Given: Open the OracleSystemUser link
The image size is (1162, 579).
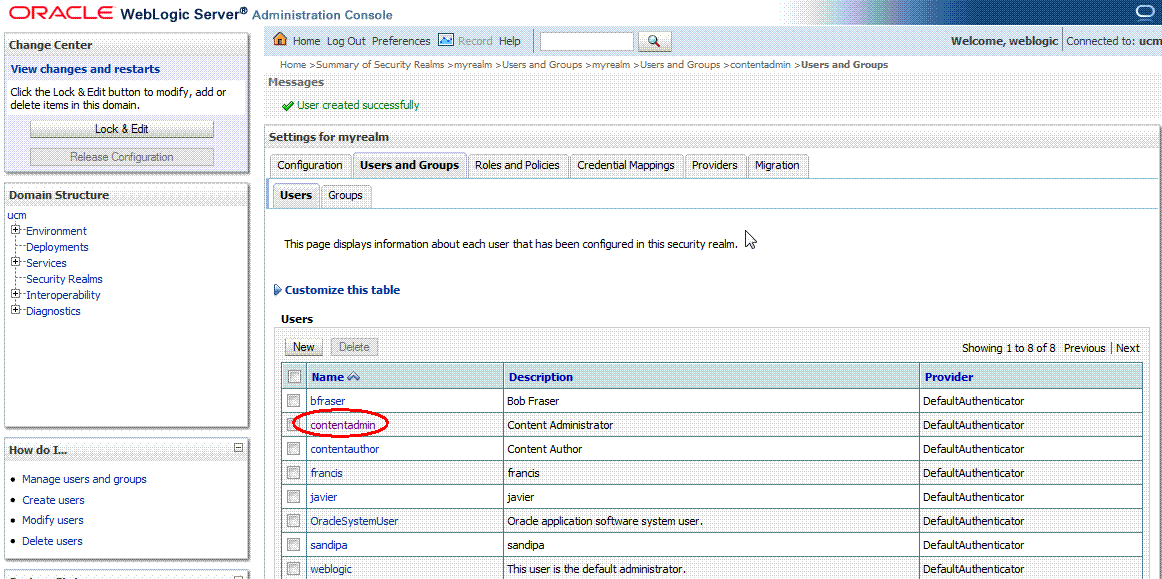Looking at the screenshot, I should [354, 521].
